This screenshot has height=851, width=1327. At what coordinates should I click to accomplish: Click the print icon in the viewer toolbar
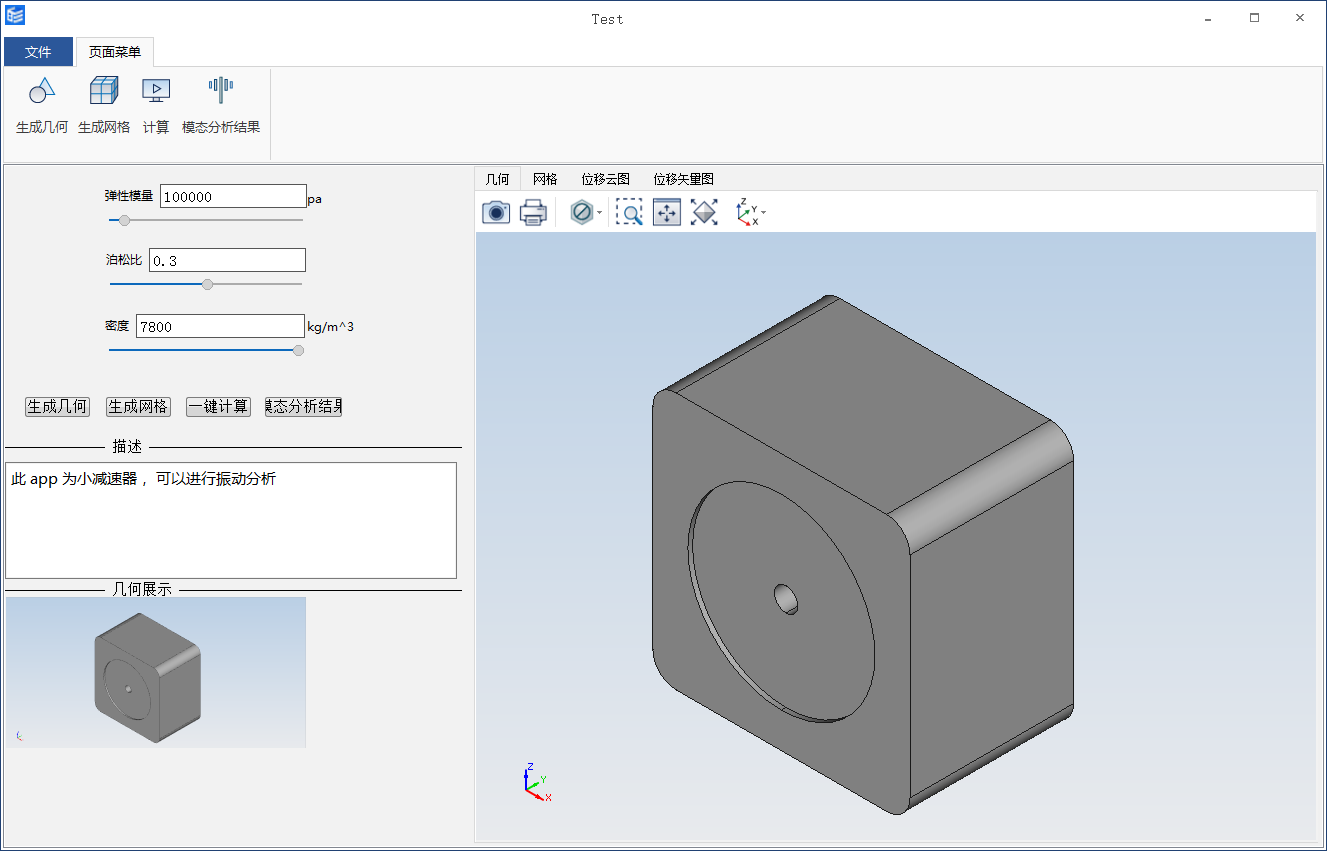(x=533, y=212)
